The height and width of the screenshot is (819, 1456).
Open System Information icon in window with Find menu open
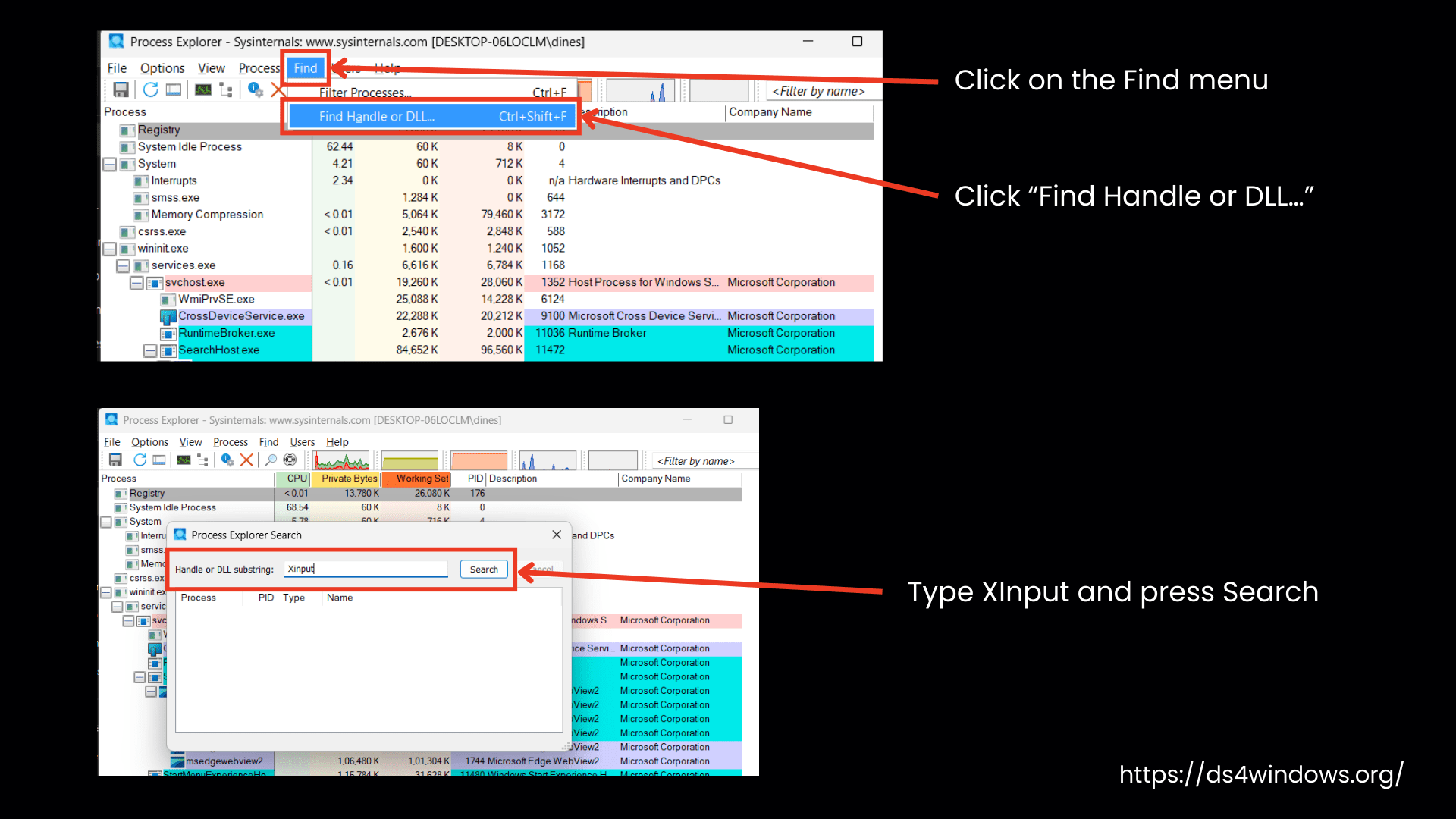[203, 90]
